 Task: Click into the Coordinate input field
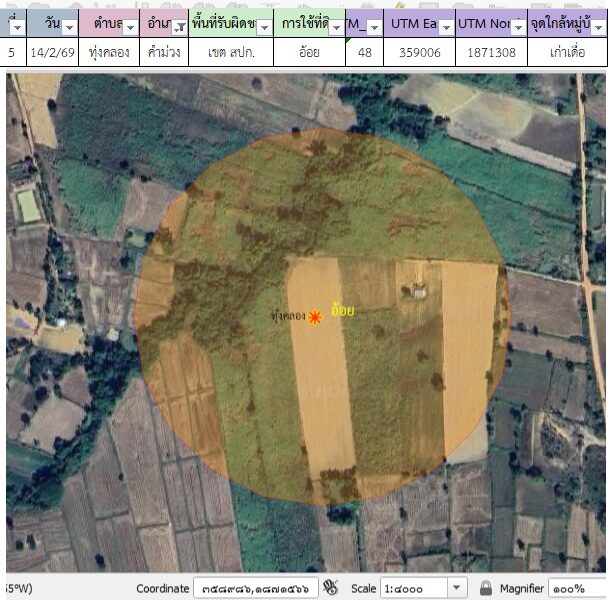(x=255, y=588)
